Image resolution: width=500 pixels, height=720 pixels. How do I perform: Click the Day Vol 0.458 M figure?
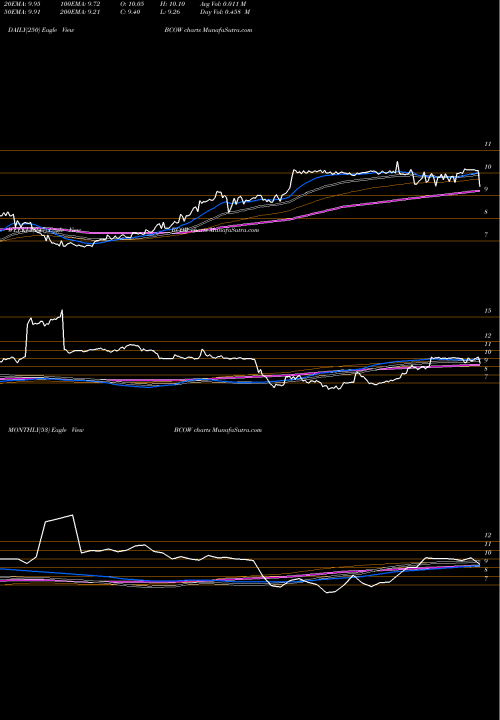point(225,12)
